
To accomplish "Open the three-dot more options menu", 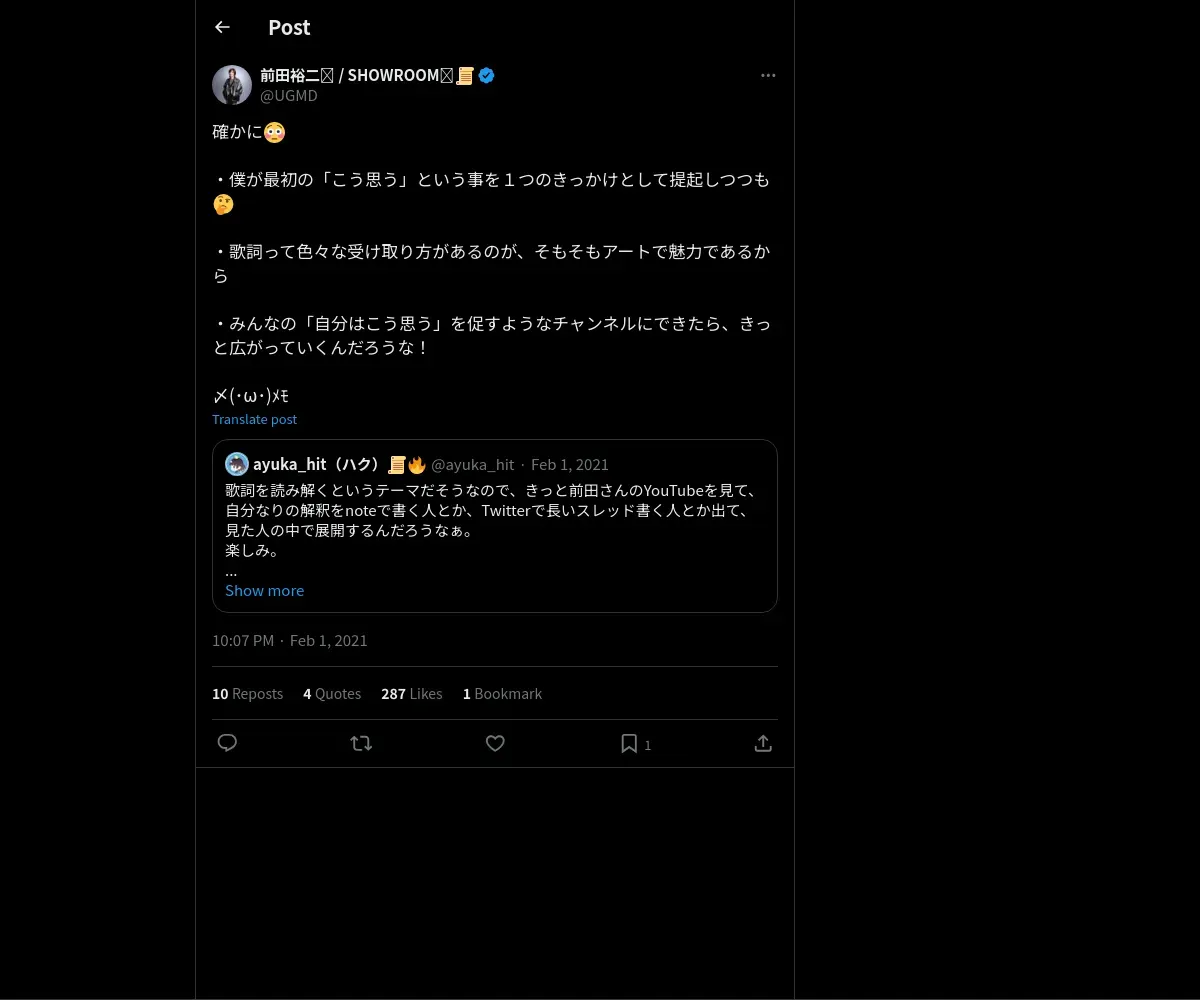I will (768, 75).
